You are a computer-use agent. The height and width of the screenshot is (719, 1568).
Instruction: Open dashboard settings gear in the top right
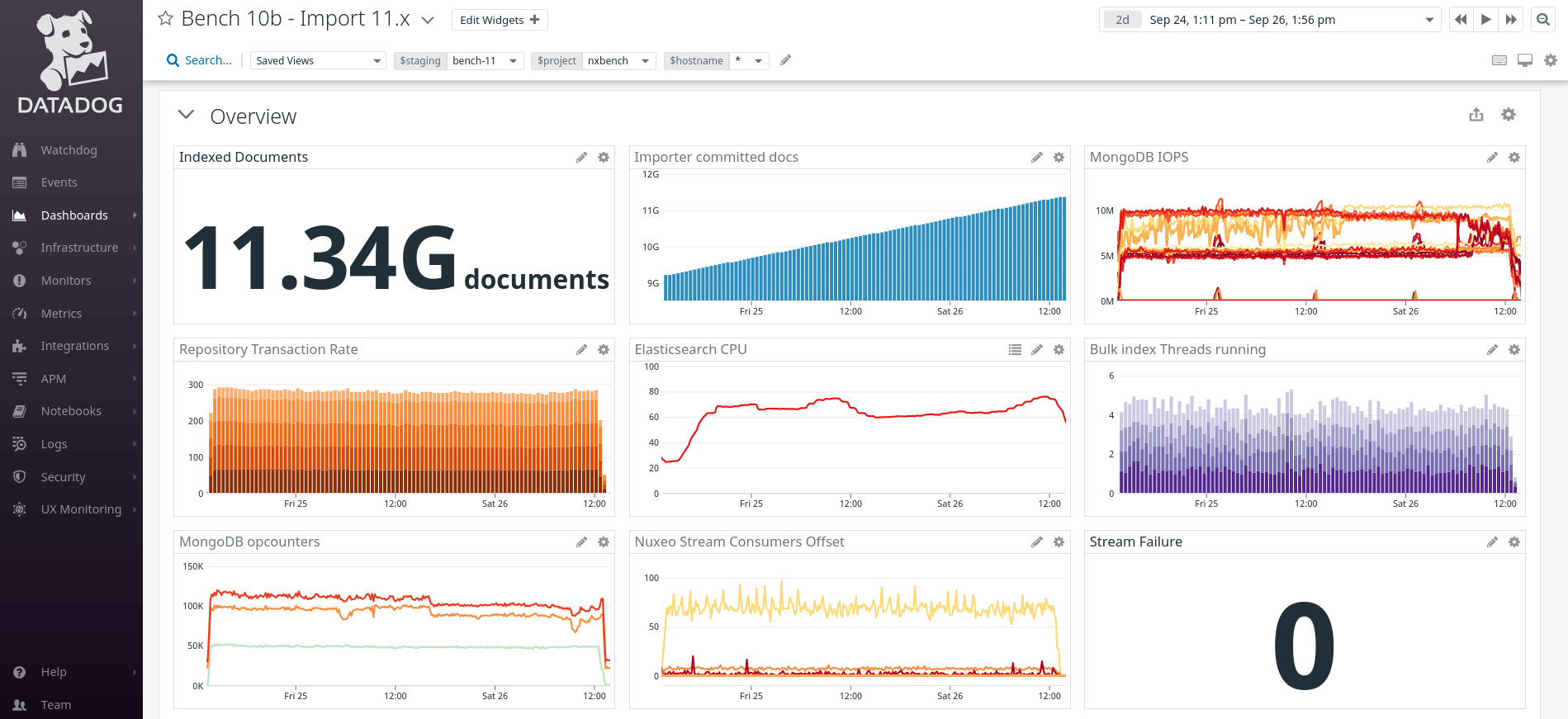click(x=1551, y=60)
